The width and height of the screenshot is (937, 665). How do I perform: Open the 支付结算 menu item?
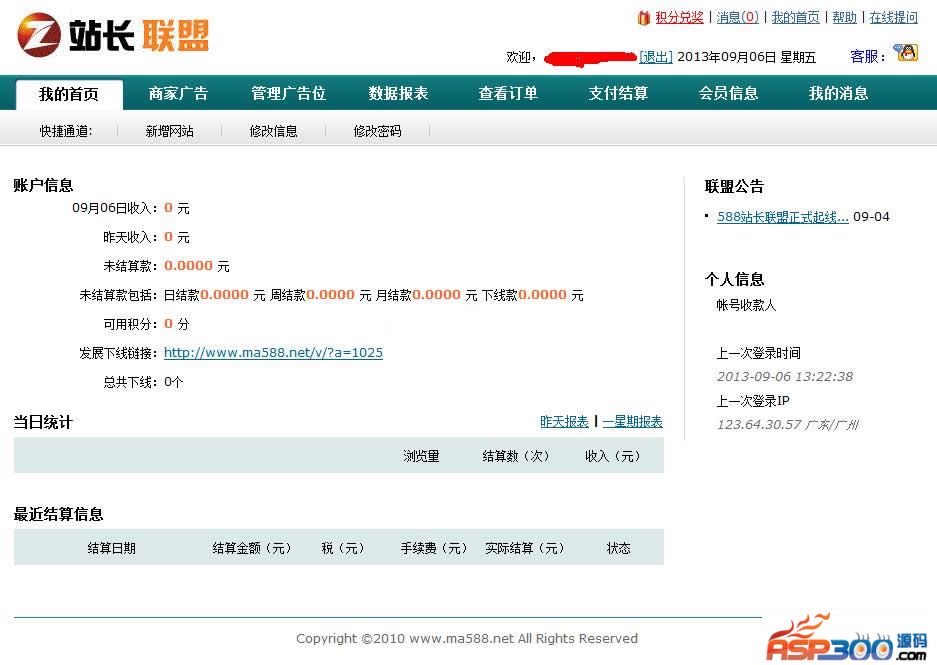coord(618,93)
